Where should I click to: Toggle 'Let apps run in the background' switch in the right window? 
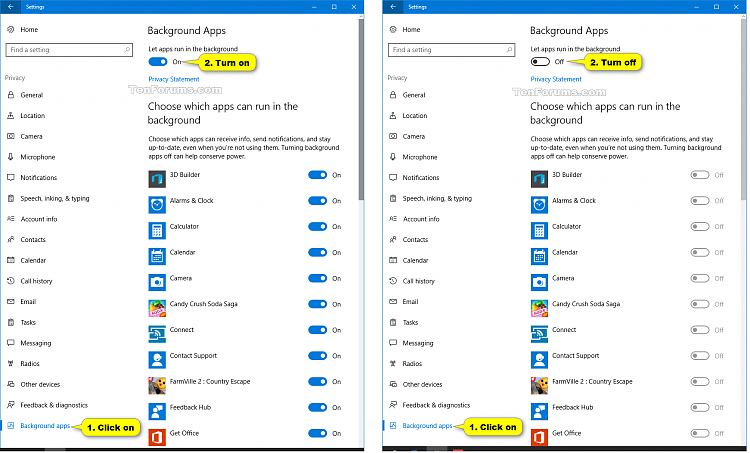click(540, 62)
